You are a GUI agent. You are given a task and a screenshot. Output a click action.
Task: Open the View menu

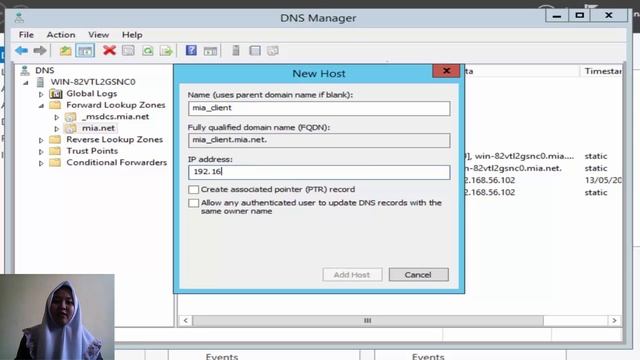tap(99, 35)
